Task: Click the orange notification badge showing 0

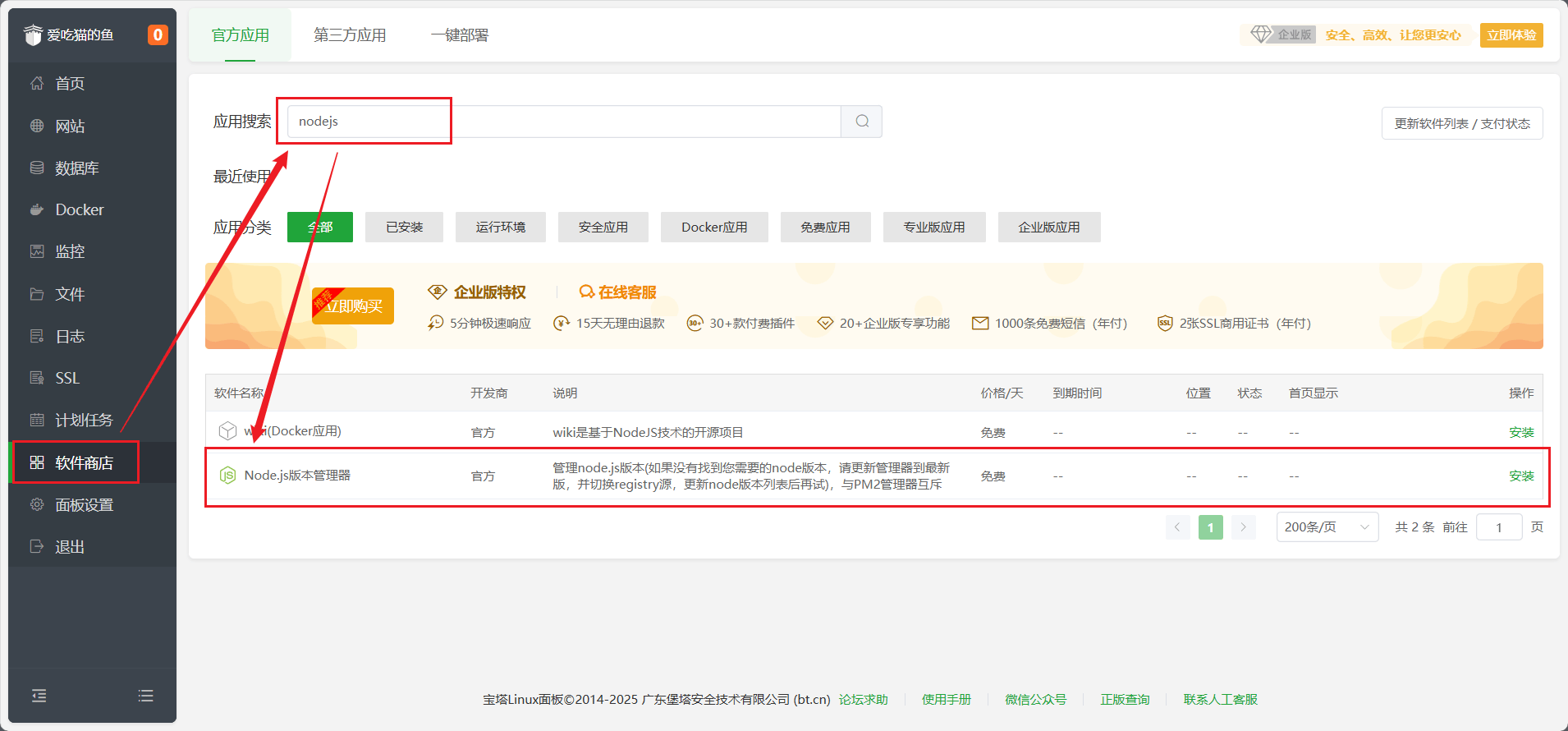Action: click(x=158, y=35)
